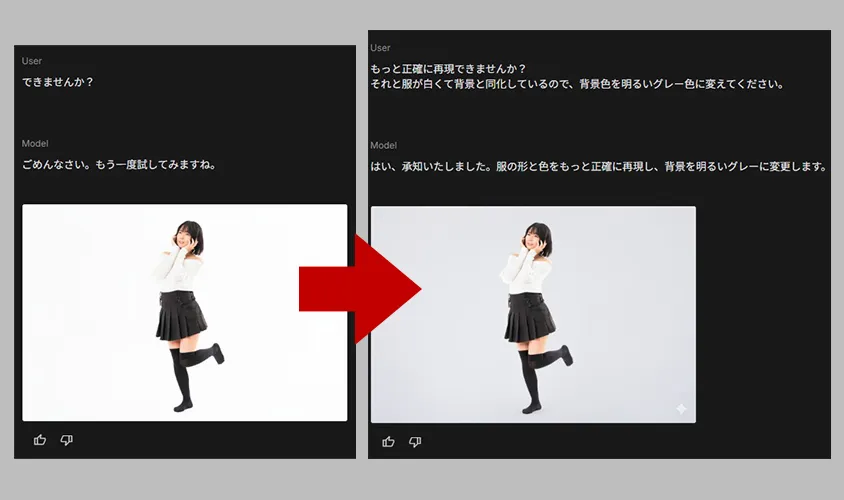The width and height of the screenshot is (844, 500).
Task: Select the model reply "ごめんなさい。もう一度試してみますね。"
Action: (x=119, y=164)
